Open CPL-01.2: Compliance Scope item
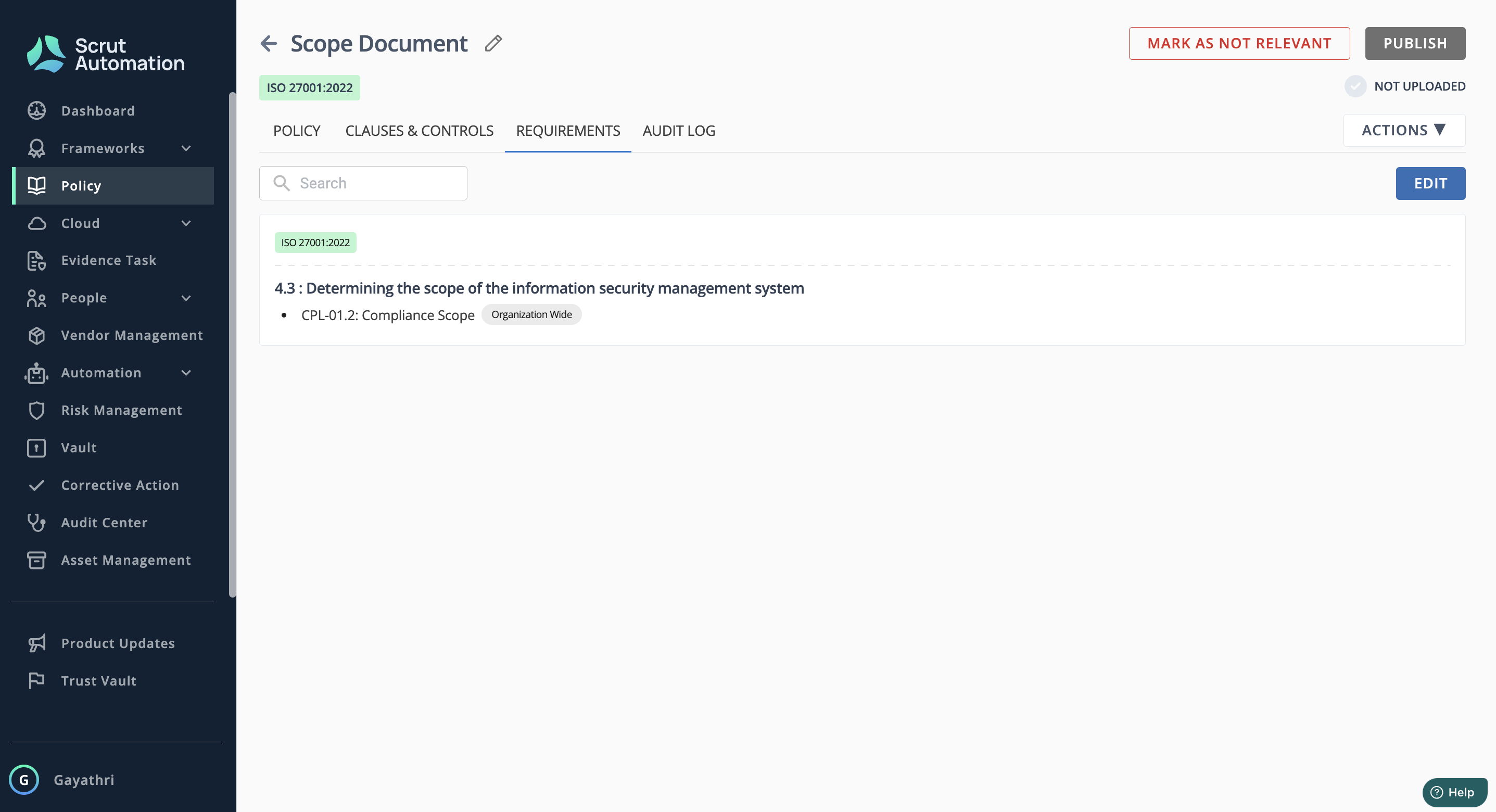The height and width of the screenshot is (812, 1496). coord(387,315)
